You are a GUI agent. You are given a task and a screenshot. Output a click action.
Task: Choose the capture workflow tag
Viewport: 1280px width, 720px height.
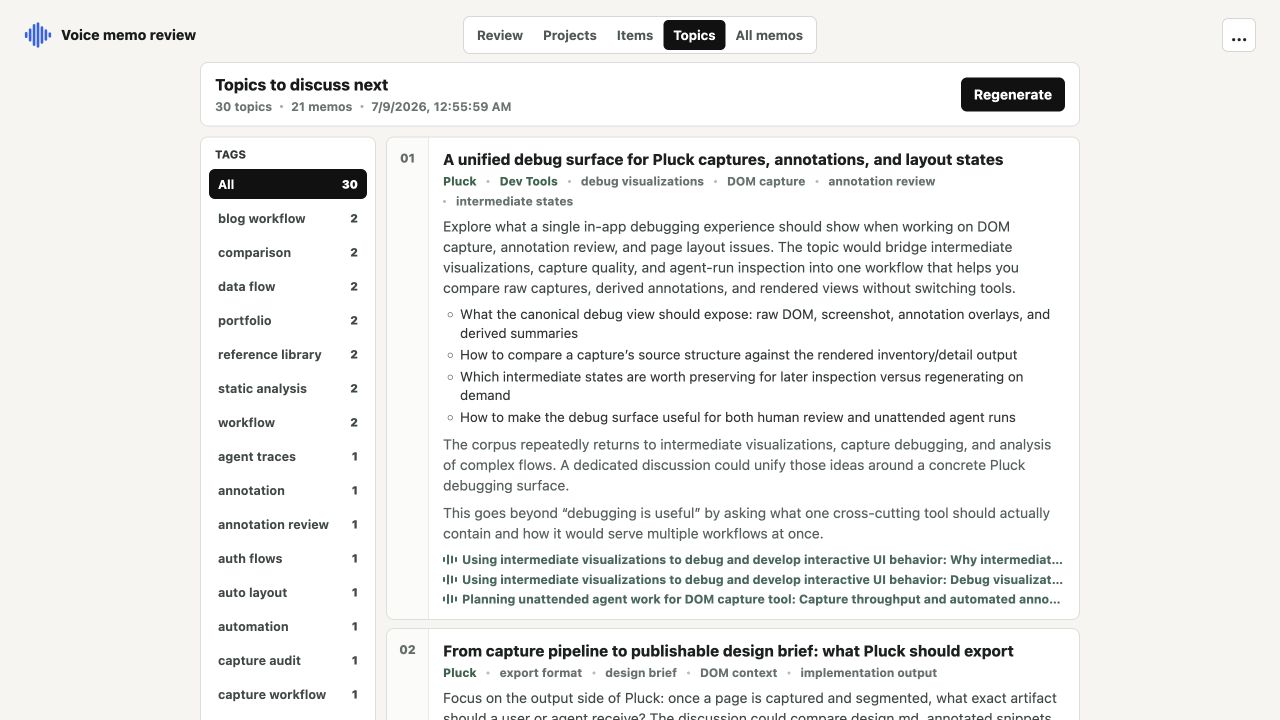tap(288, 694)
